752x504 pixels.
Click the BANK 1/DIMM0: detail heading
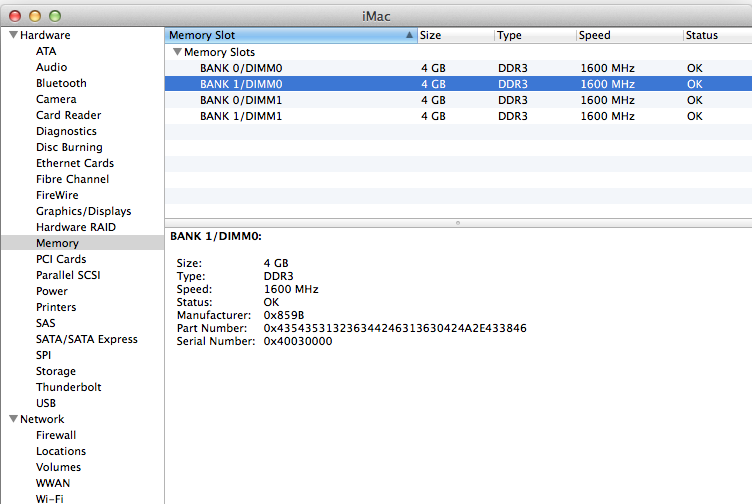point(216,236)
